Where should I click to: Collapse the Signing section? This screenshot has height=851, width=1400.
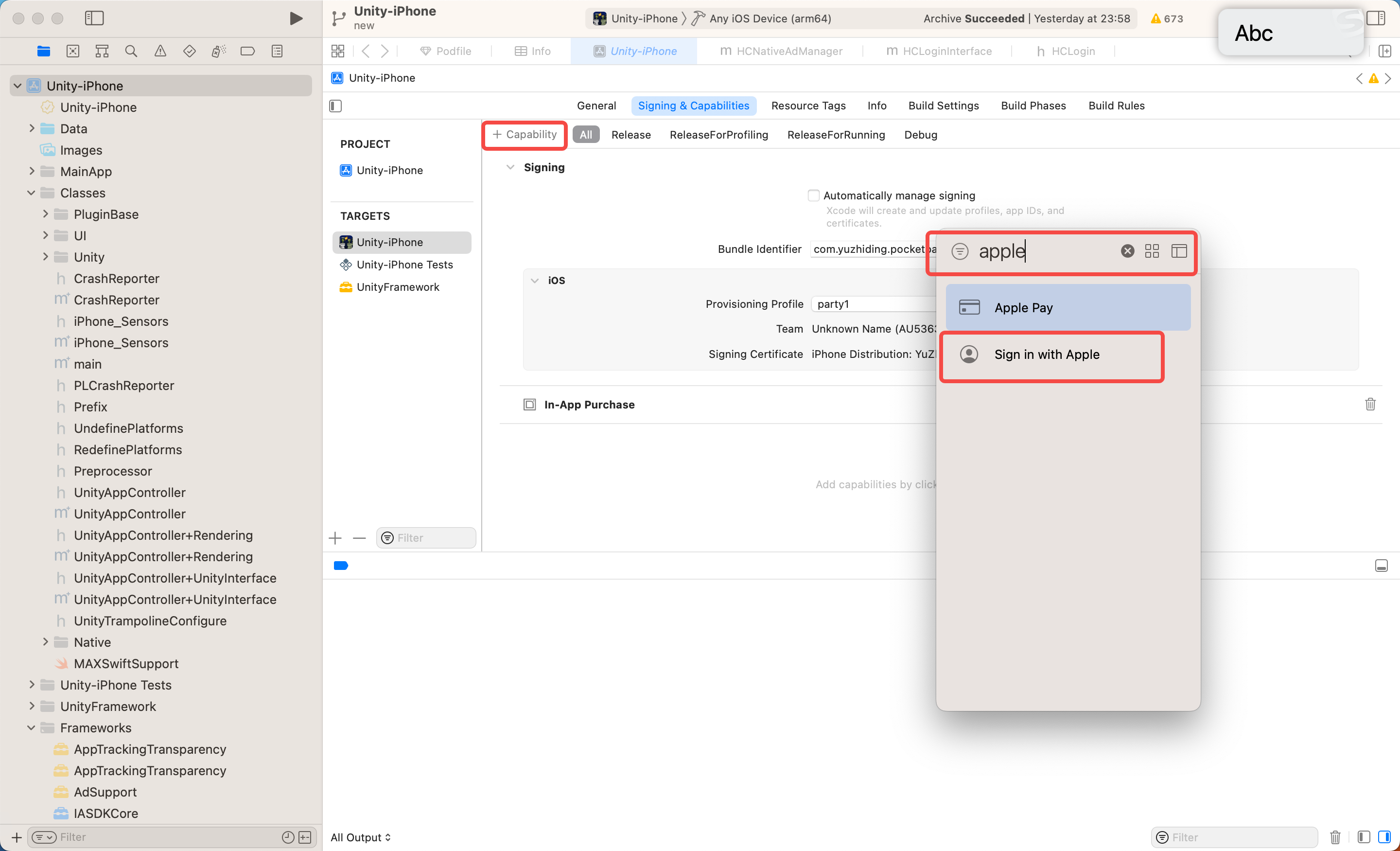point(510,167)
